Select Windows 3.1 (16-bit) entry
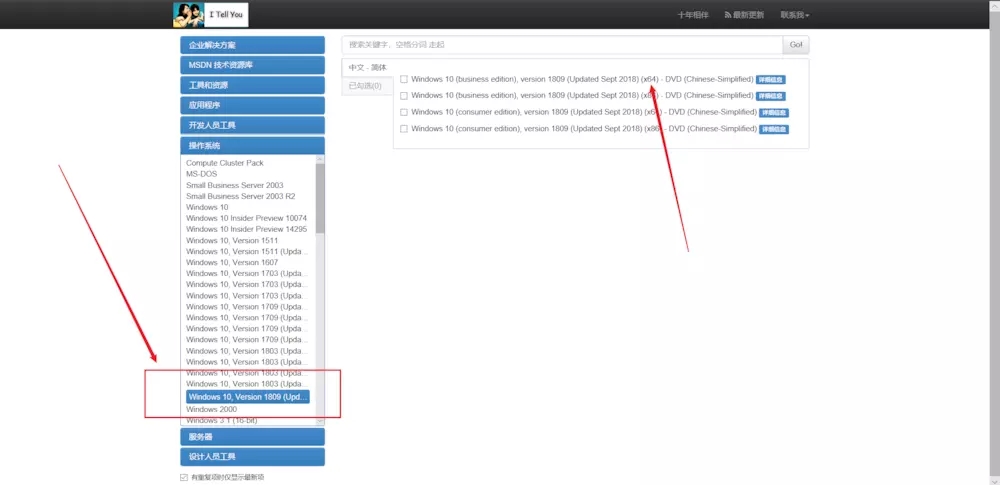This screenshot has width=1000, height=485. point(221,420)
